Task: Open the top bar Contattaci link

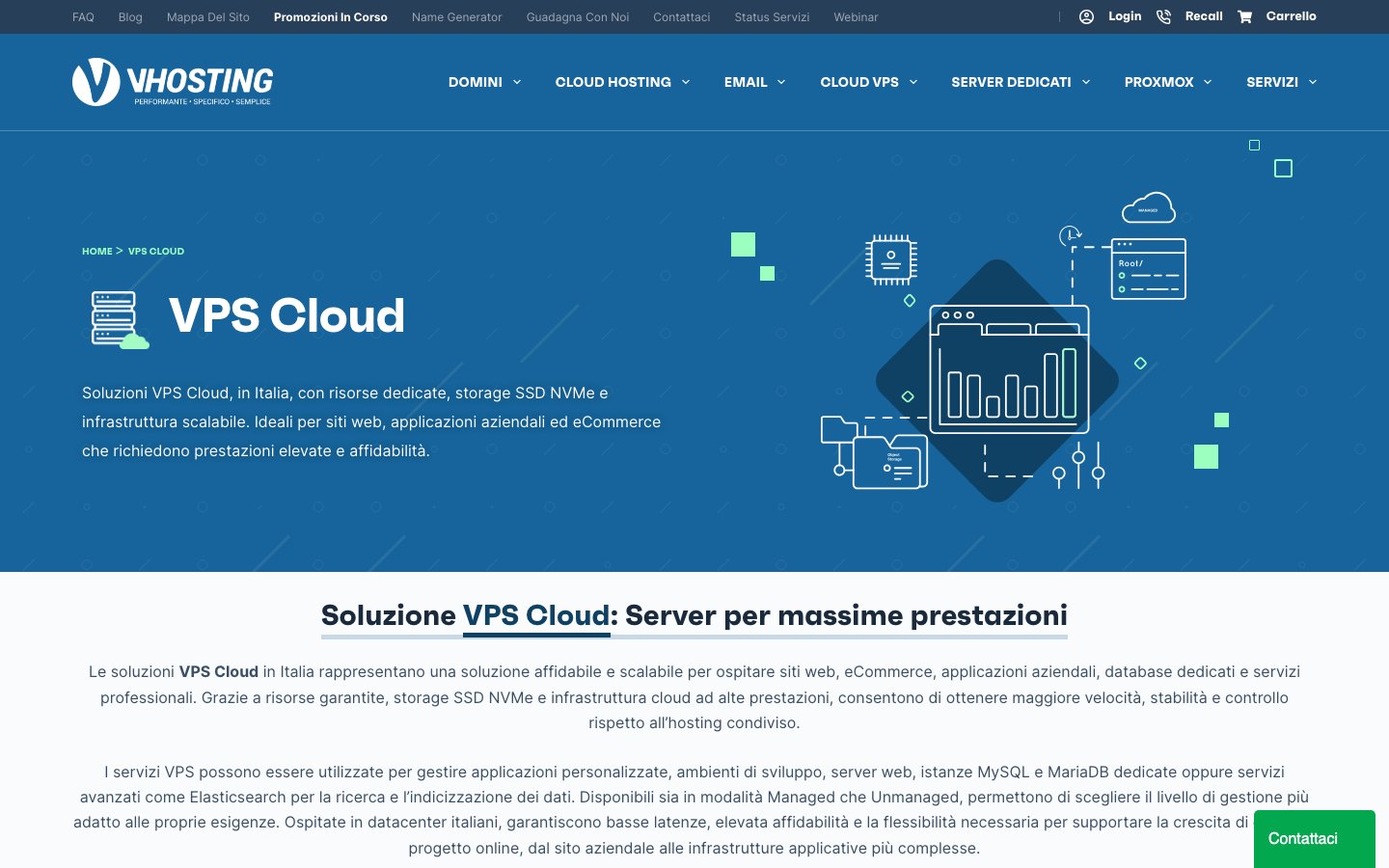Action: pos(682,17)
